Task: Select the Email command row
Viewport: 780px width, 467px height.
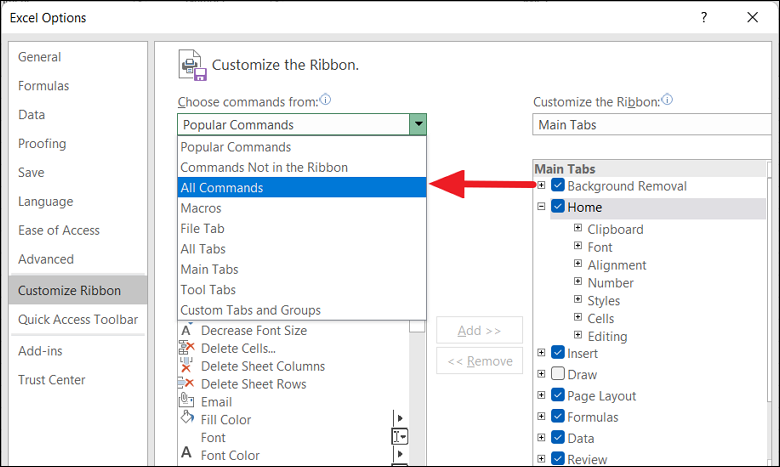Action: 293,401
